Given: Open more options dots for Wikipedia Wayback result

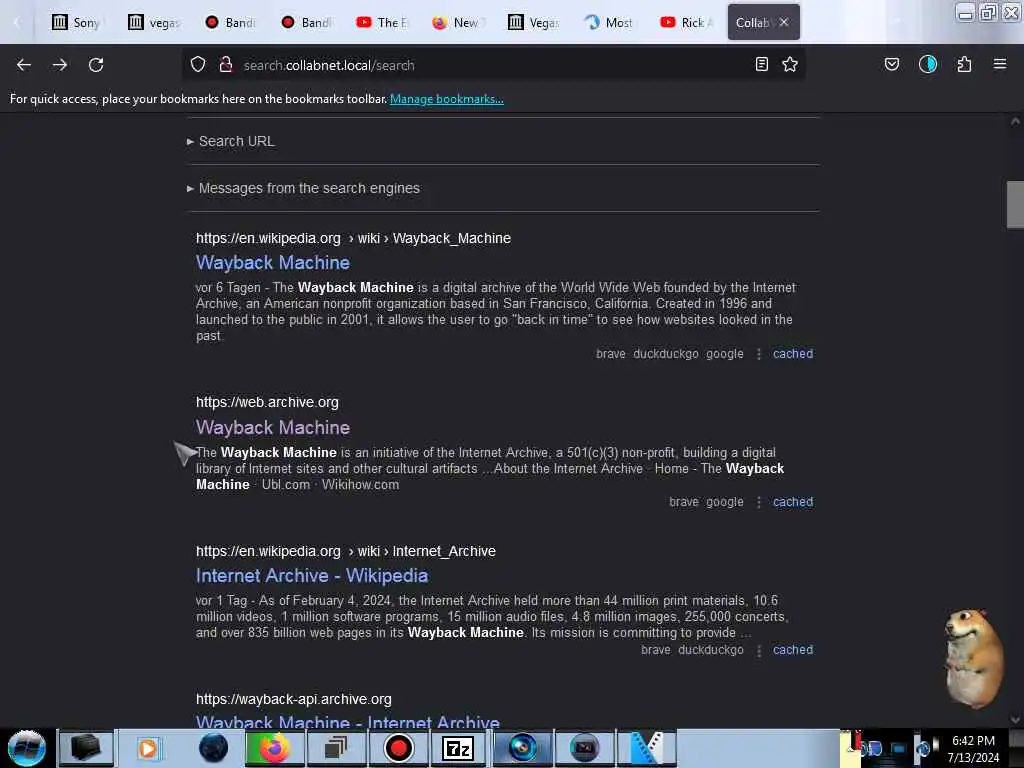Looking at the screenshot, I should [x=758, y=354].
